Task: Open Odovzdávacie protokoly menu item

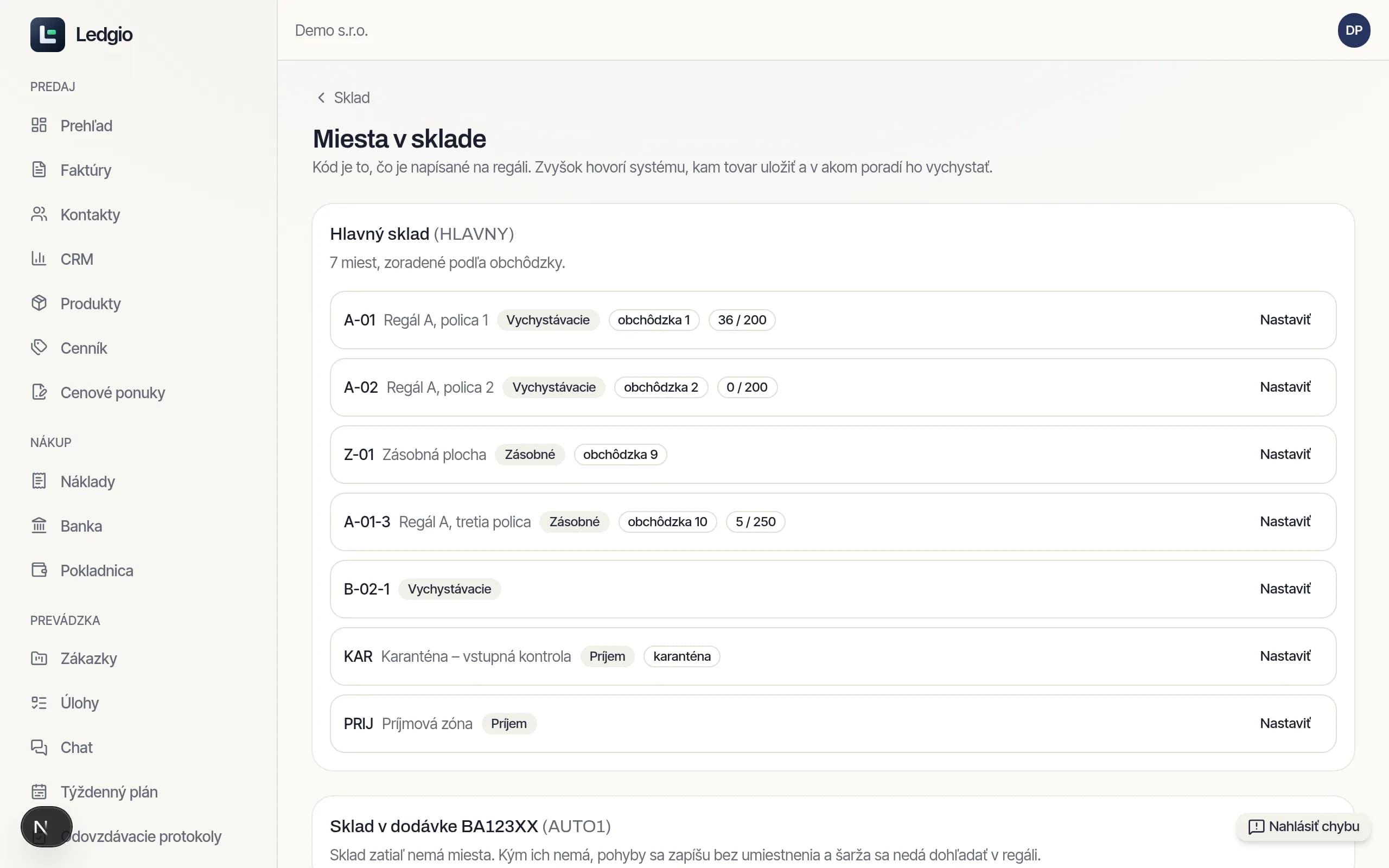Action: coord(141,837)
